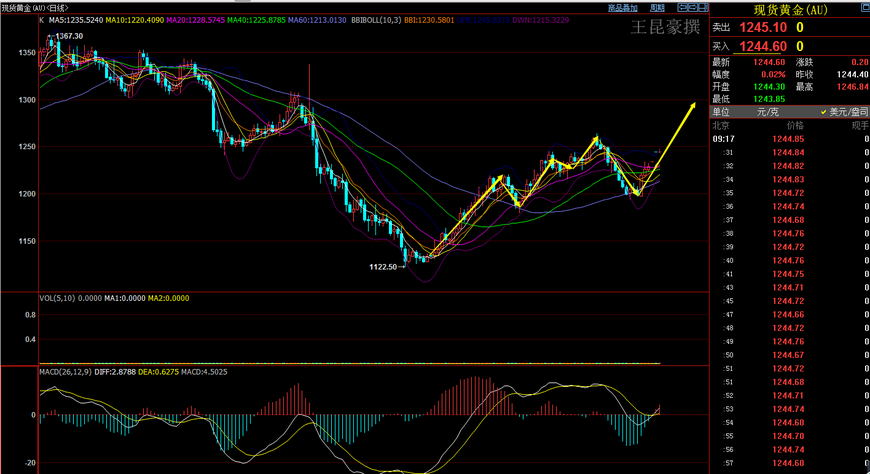The width and height of the screenshot is (870, 474).
Task: Click the 北京 time column header
Action: click(x=721, y=125)
